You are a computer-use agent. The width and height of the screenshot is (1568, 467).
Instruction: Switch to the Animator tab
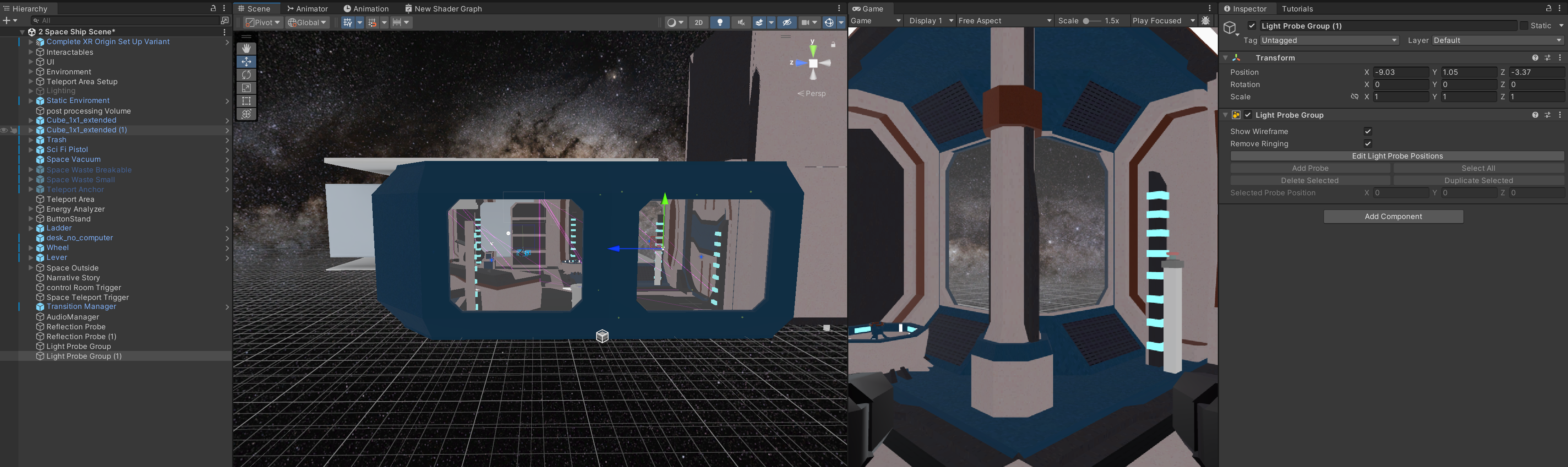[x=307, y=9]
